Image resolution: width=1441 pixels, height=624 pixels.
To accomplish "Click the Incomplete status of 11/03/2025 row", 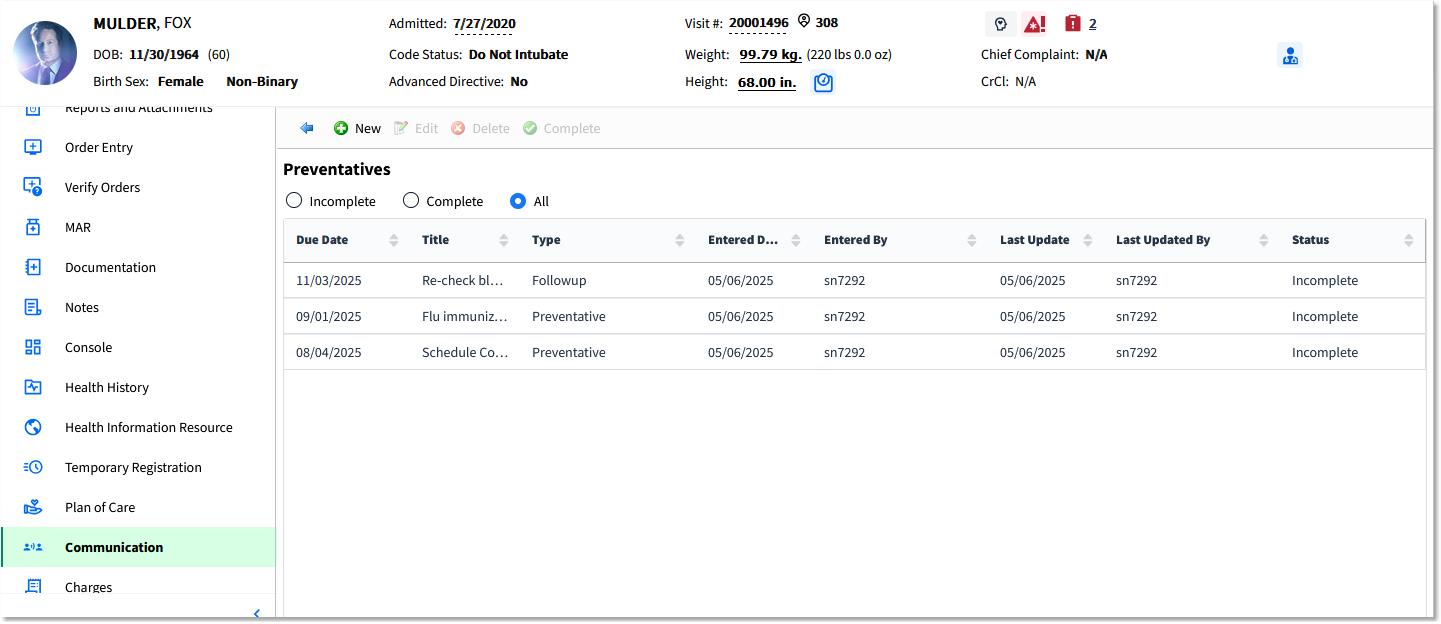I will pyautogui.click(x=1325, y=281).
